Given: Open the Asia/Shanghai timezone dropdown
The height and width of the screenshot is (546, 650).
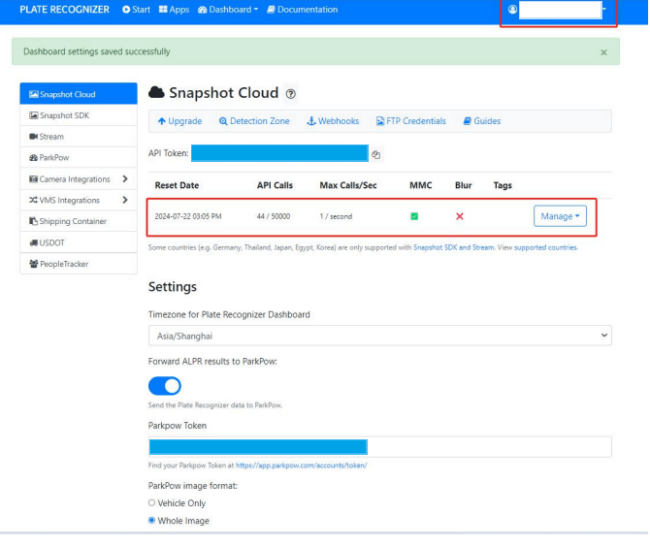Looking at the screenshot, I should (379, 336).
